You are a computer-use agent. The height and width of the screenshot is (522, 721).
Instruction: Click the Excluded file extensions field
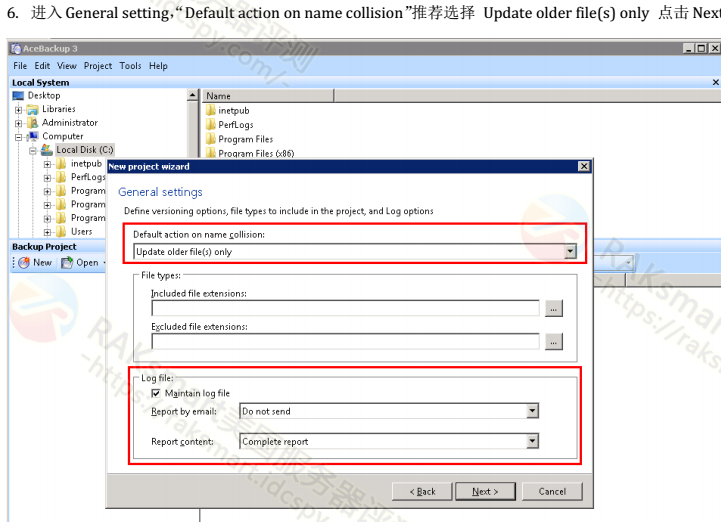pyautogui.click(x=345, y=342)
